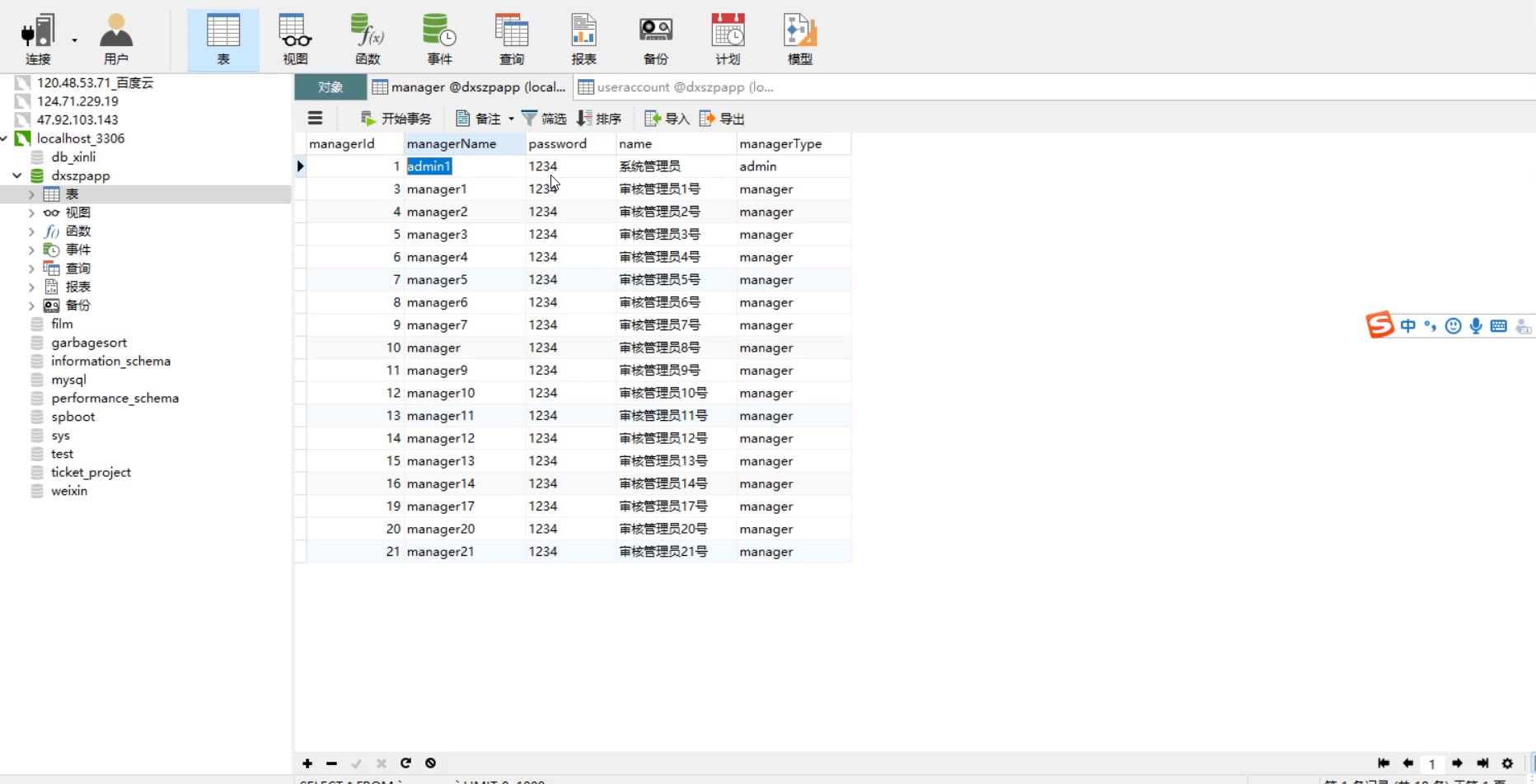Refresh the table data at bottom
1536x784 pixels.
point(405,763)
